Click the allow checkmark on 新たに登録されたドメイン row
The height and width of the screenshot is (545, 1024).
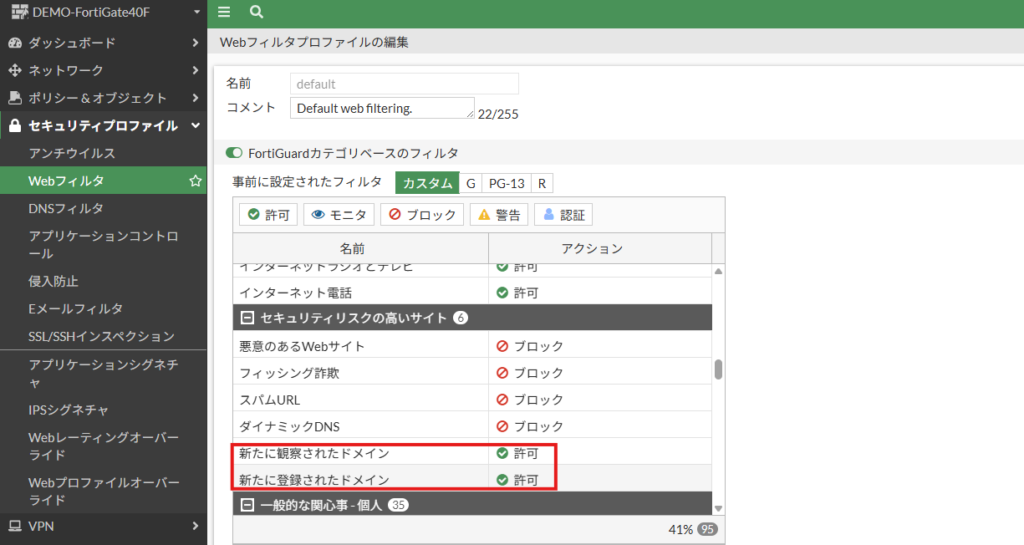(x=502, y=480)
